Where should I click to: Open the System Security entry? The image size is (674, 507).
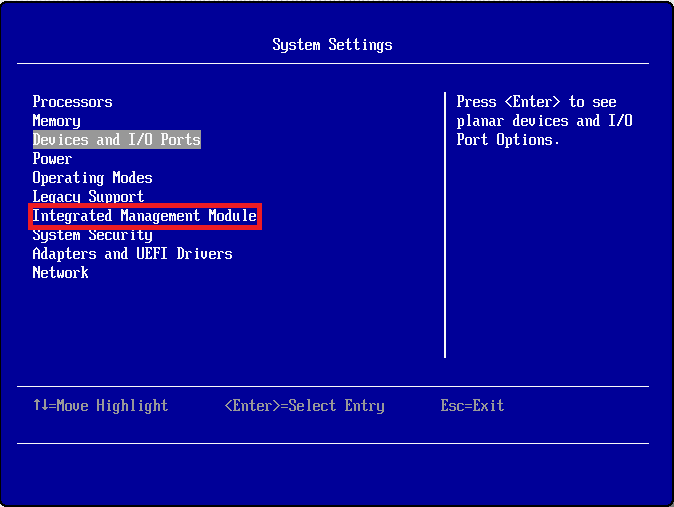[92, 235]
